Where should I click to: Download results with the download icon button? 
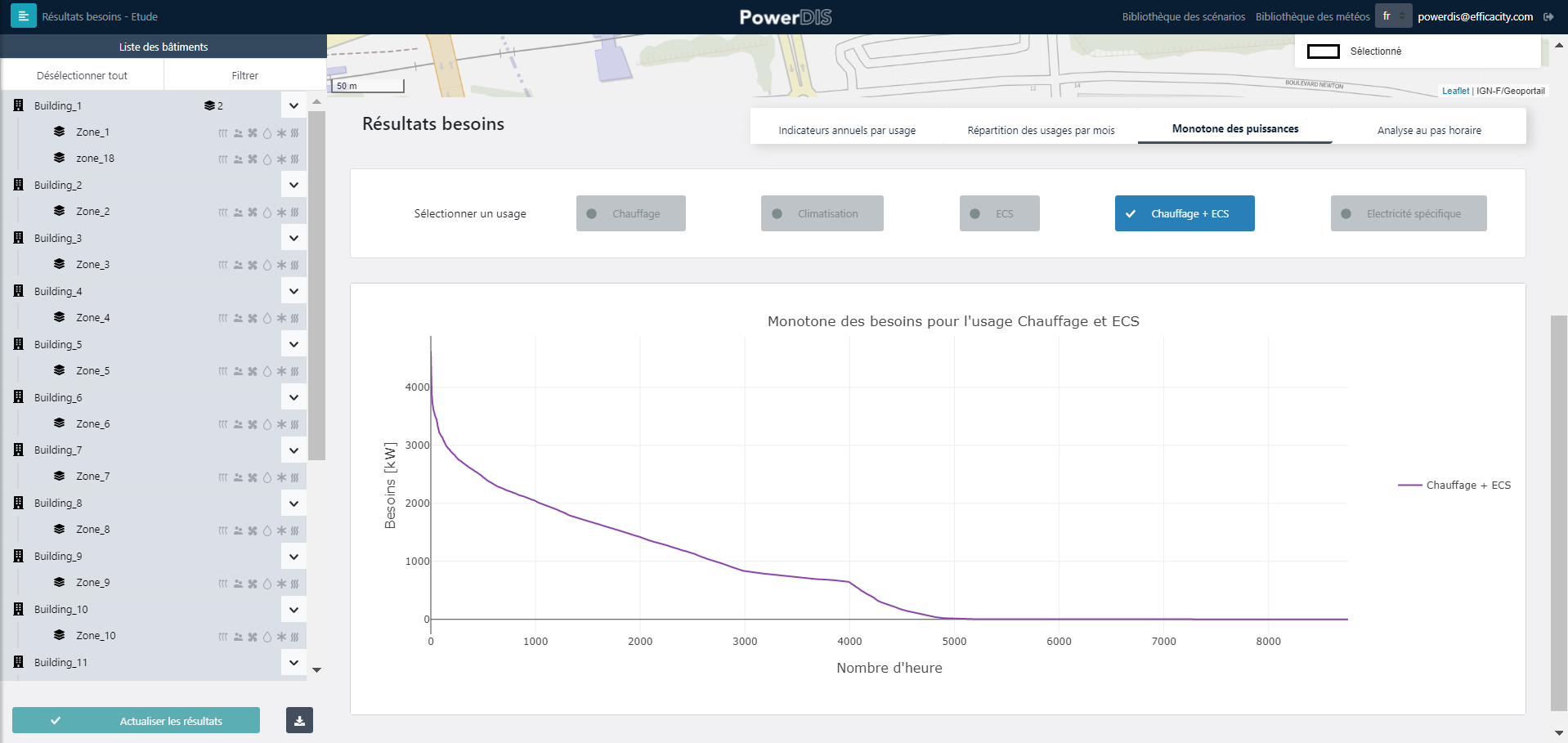299,720
